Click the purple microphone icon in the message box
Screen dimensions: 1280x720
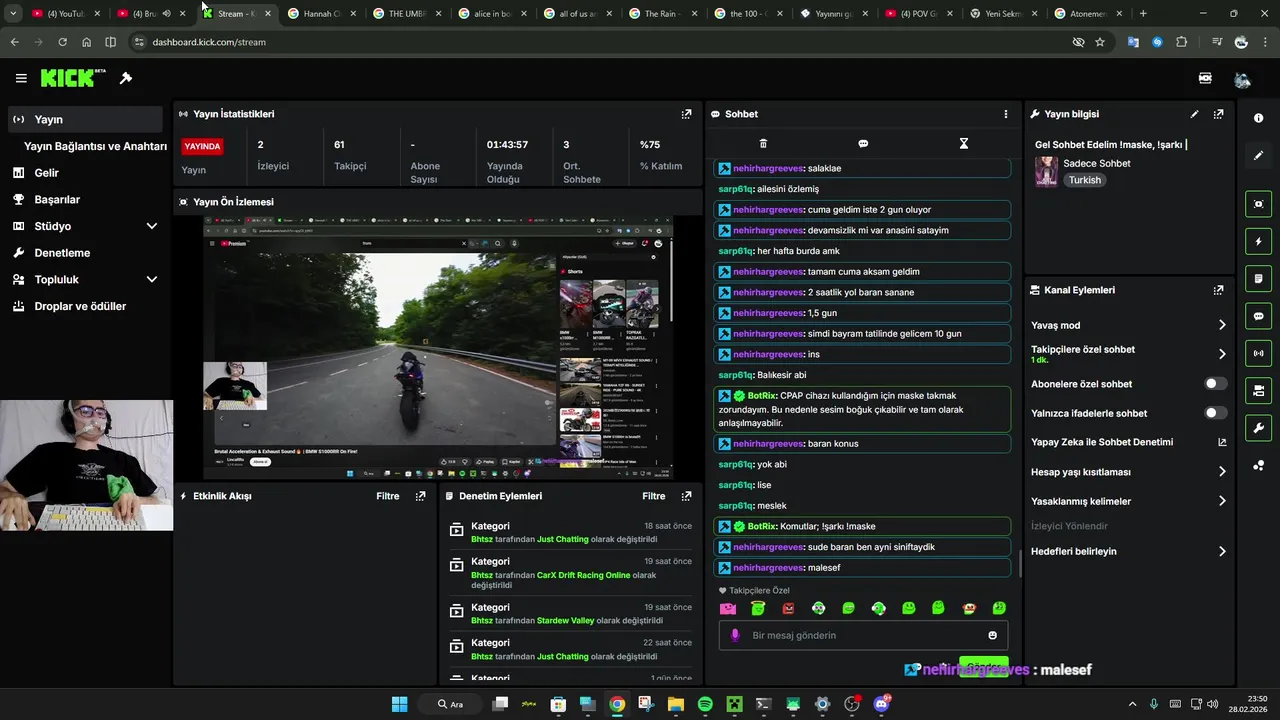735,635
